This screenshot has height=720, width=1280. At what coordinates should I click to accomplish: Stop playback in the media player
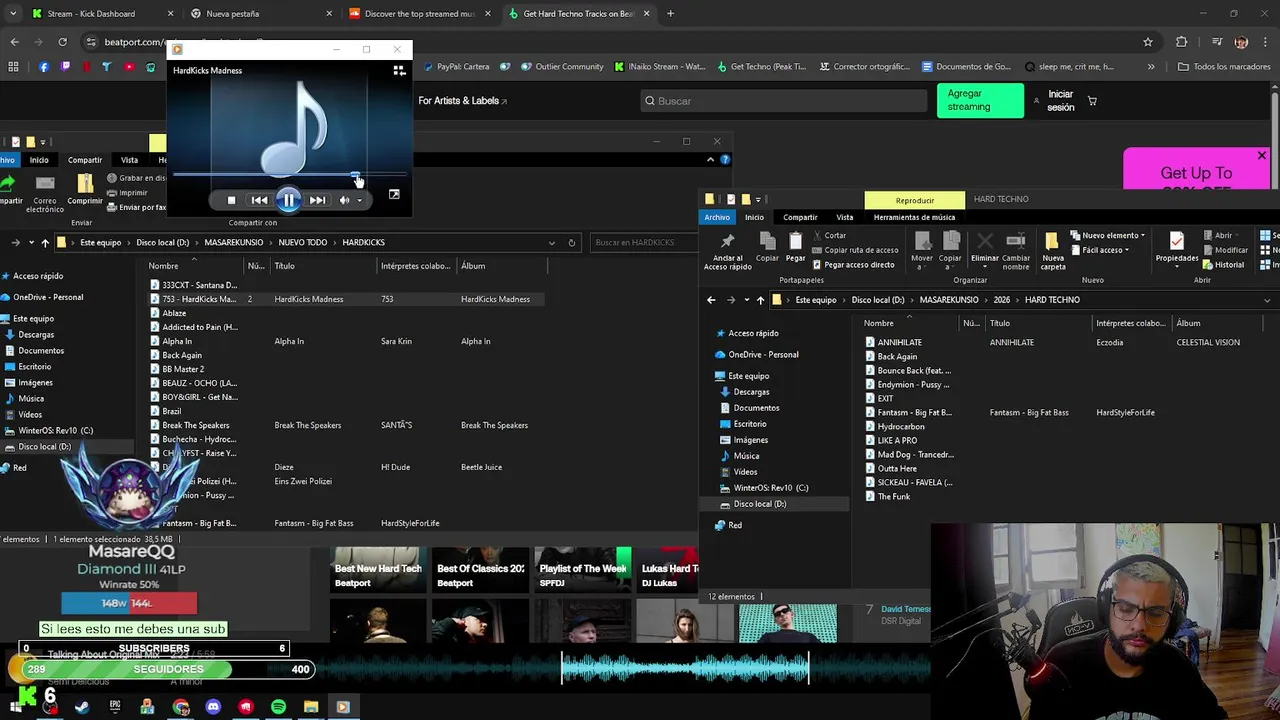[x=231, y=200]
